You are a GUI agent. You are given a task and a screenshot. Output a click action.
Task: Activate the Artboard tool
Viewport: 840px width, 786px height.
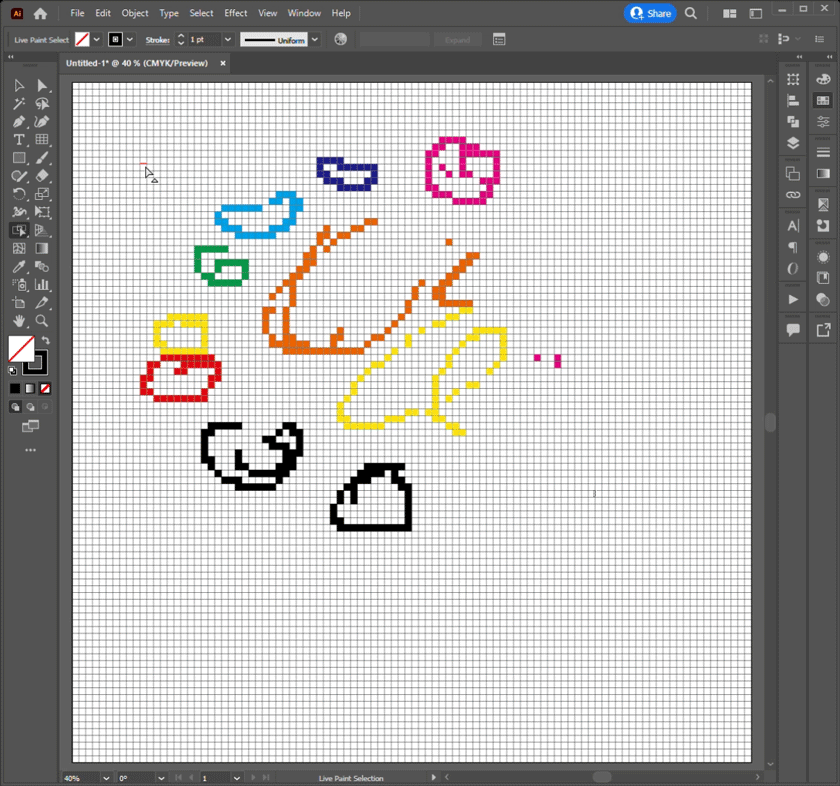[x=19, y=303]
